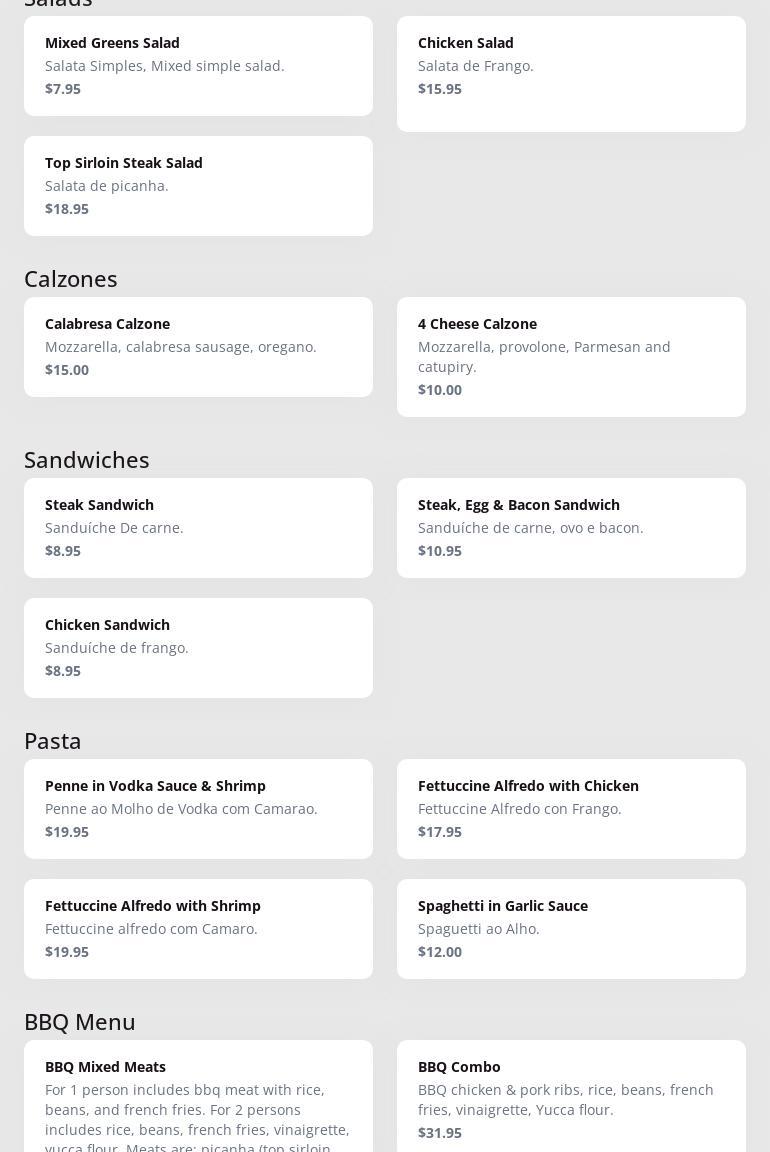Open the BBQ Mixed Meats item
Viewport: 770px width, 1152px height.
tap(198, 1100)
